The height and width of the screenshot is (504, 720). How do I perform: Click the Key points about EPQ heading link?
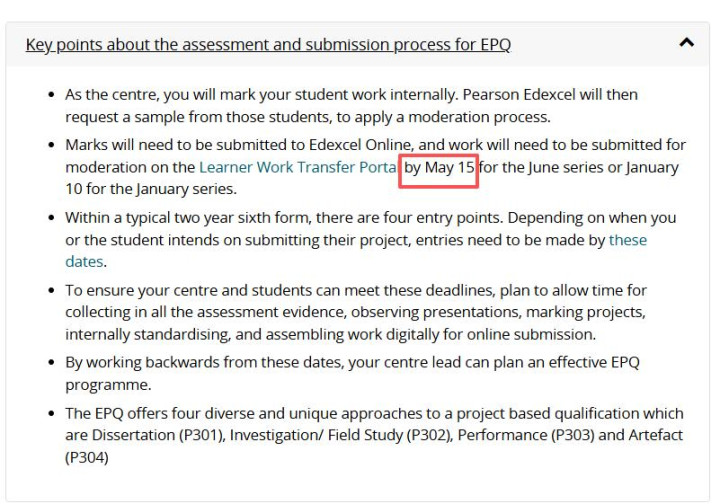coord(268,45)
